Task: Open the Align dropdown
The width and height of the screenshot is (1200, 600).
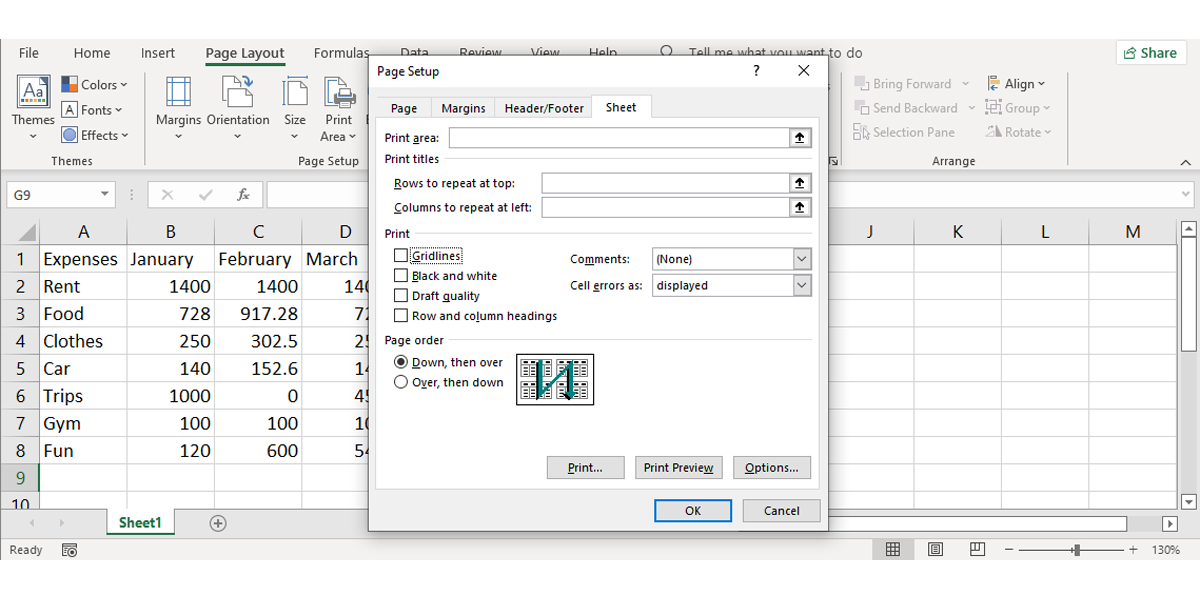Action: tap(1015, 84)
